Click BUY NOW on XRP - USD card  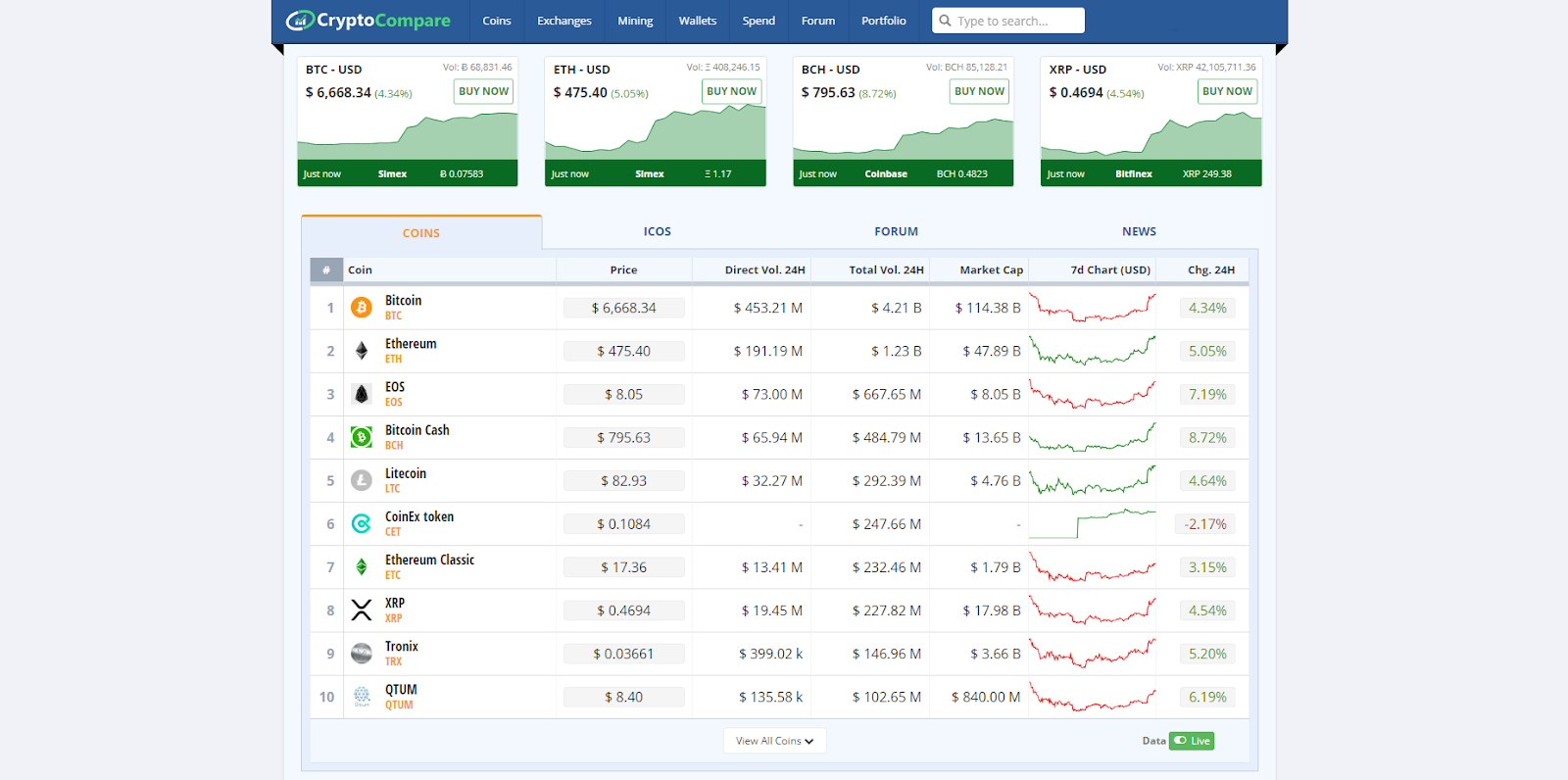1227,91
